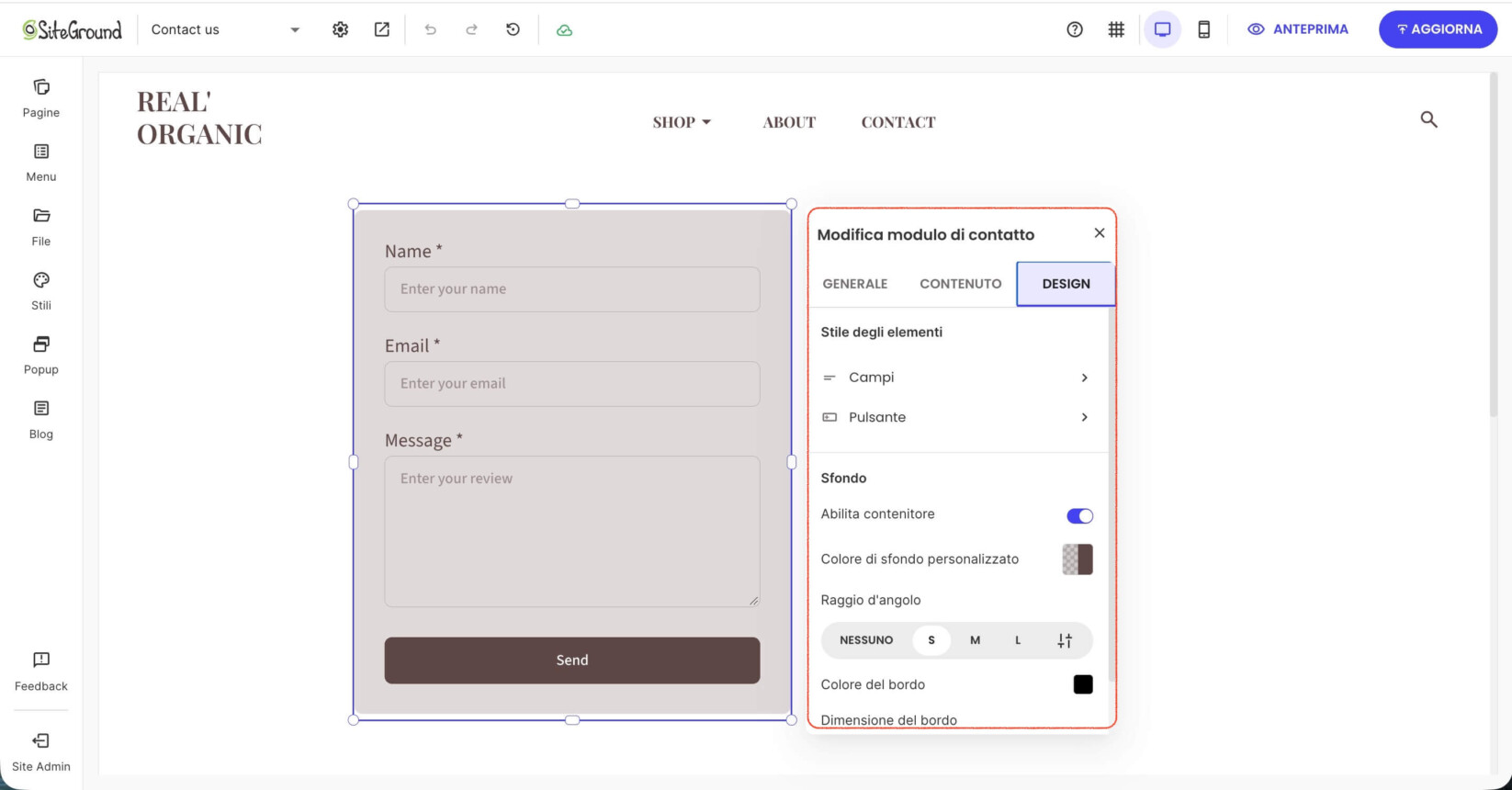Open the Stili palette panel
Screen dimensions: 1512x790
click(x=41, y=291)
